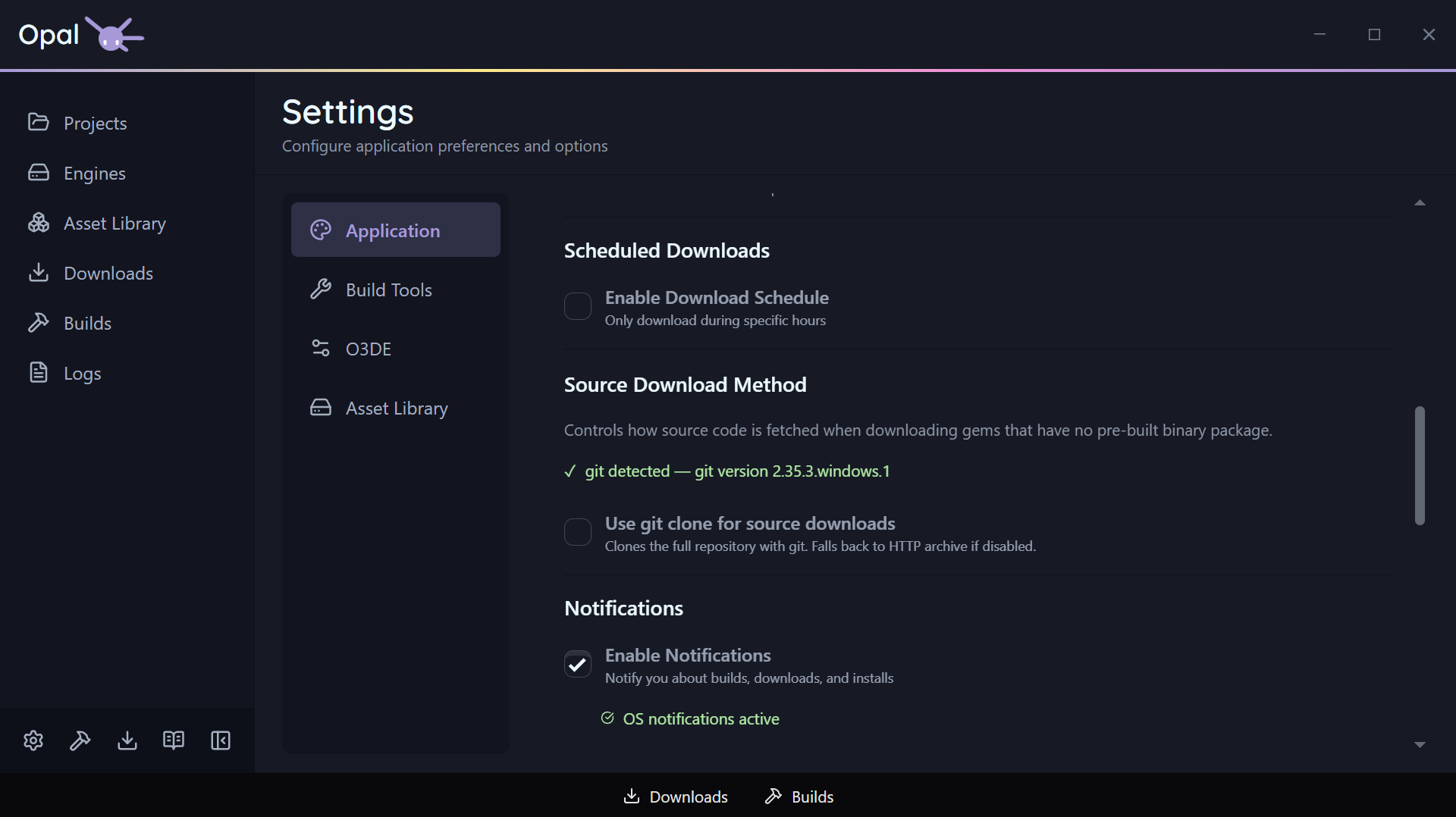Check Use git clone for source downloads
The image size is (1456, 817).
click(578, 532)
